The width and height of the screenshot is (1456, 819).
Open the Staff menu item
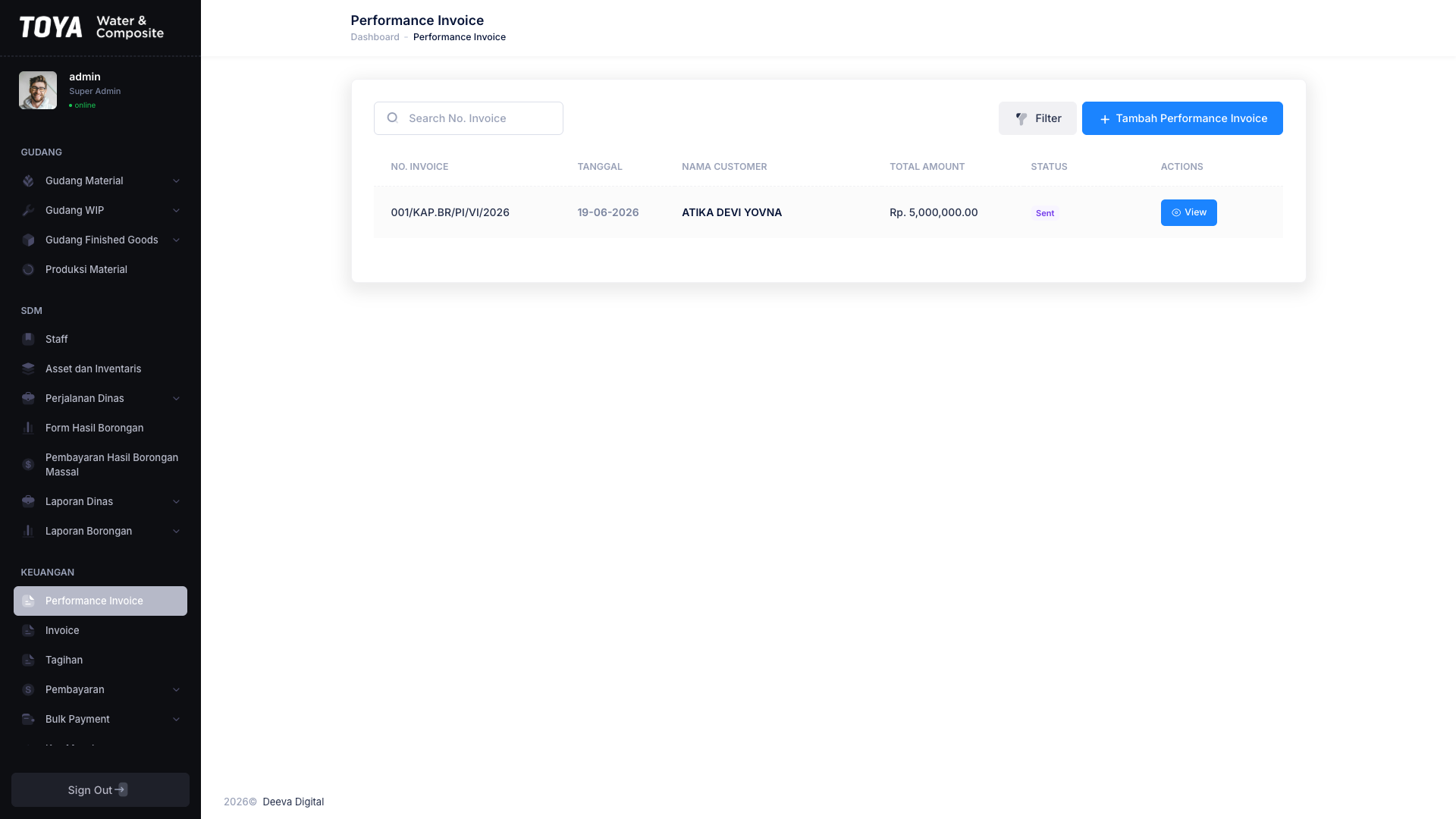(100, 339)
